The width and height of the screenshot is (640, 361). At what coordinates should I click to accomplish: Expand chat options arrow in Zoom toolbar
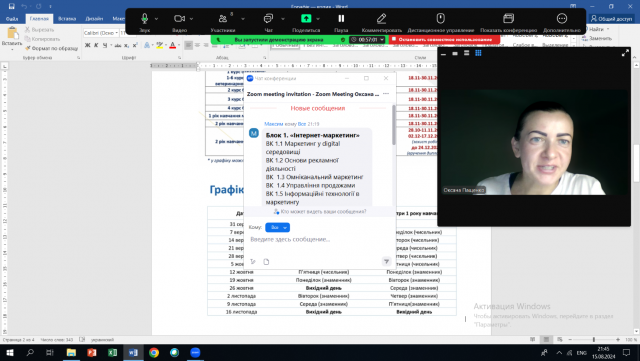pos(283,19)
